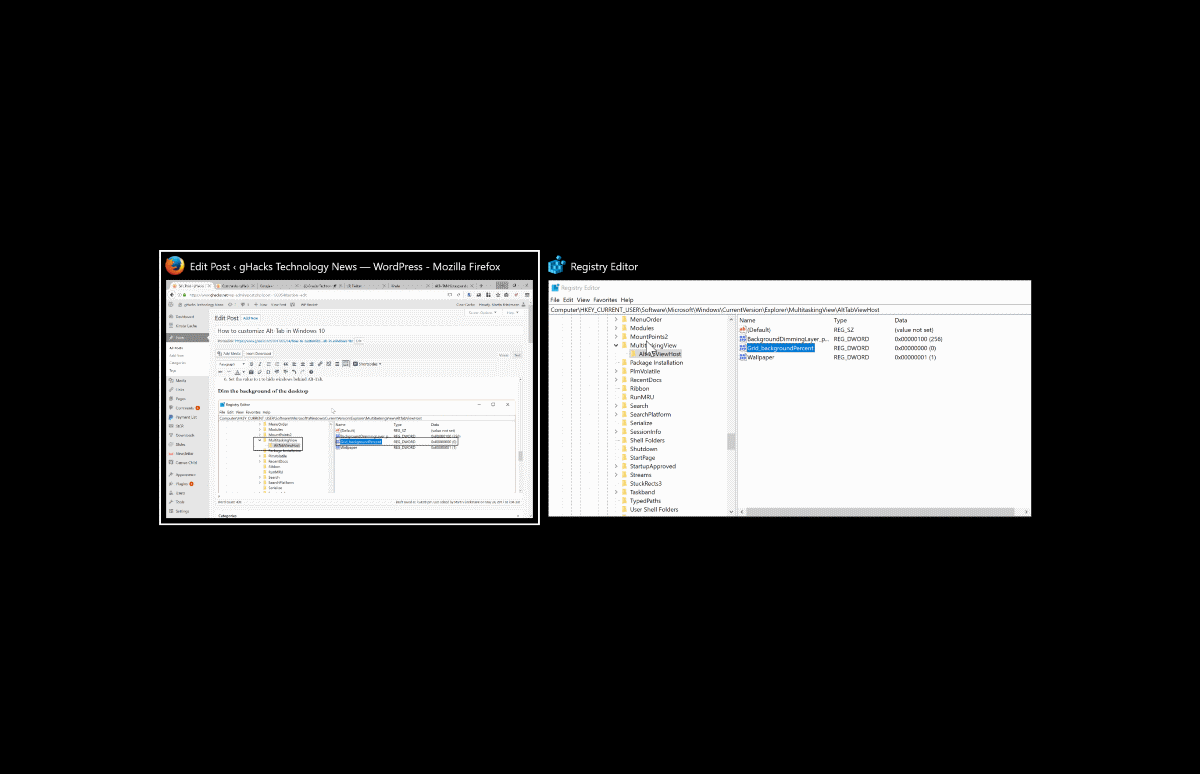Click the StuckRects3 folder icon in the tree
This screenshot has height=774, width=1200.
pos(625,483)
